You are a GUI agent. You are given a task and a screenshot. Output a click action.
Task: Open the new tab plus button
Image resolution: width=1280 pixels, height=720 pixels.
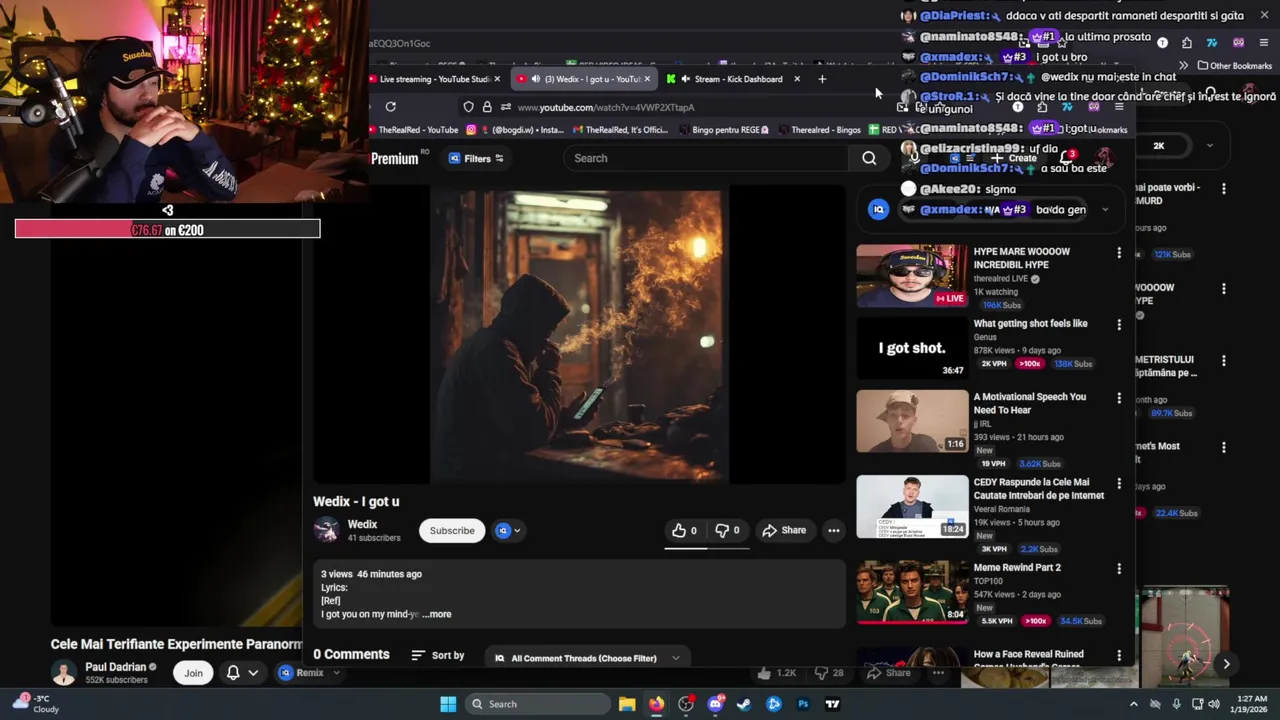(x=822, y=79)
